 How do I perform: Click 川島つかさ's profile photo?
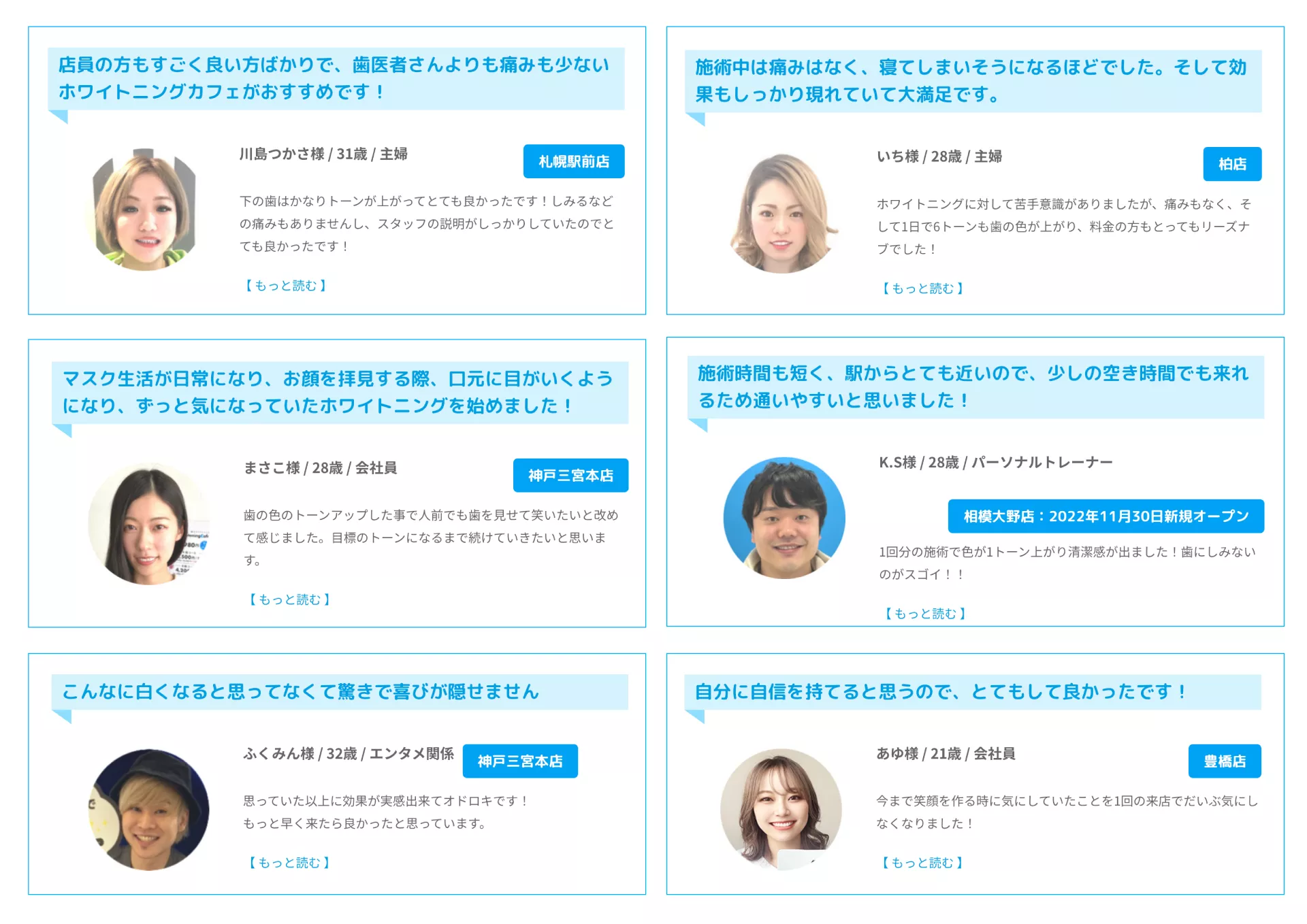[145, 210]
